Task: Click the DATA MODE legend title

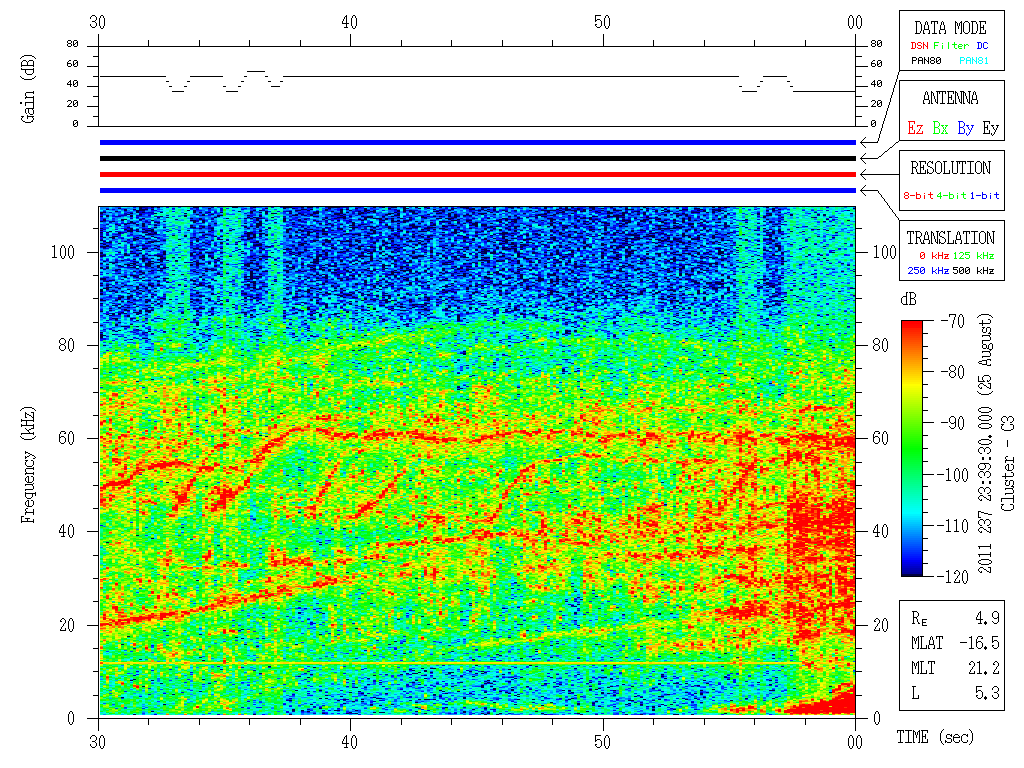Action: click(x=950, y=28)
